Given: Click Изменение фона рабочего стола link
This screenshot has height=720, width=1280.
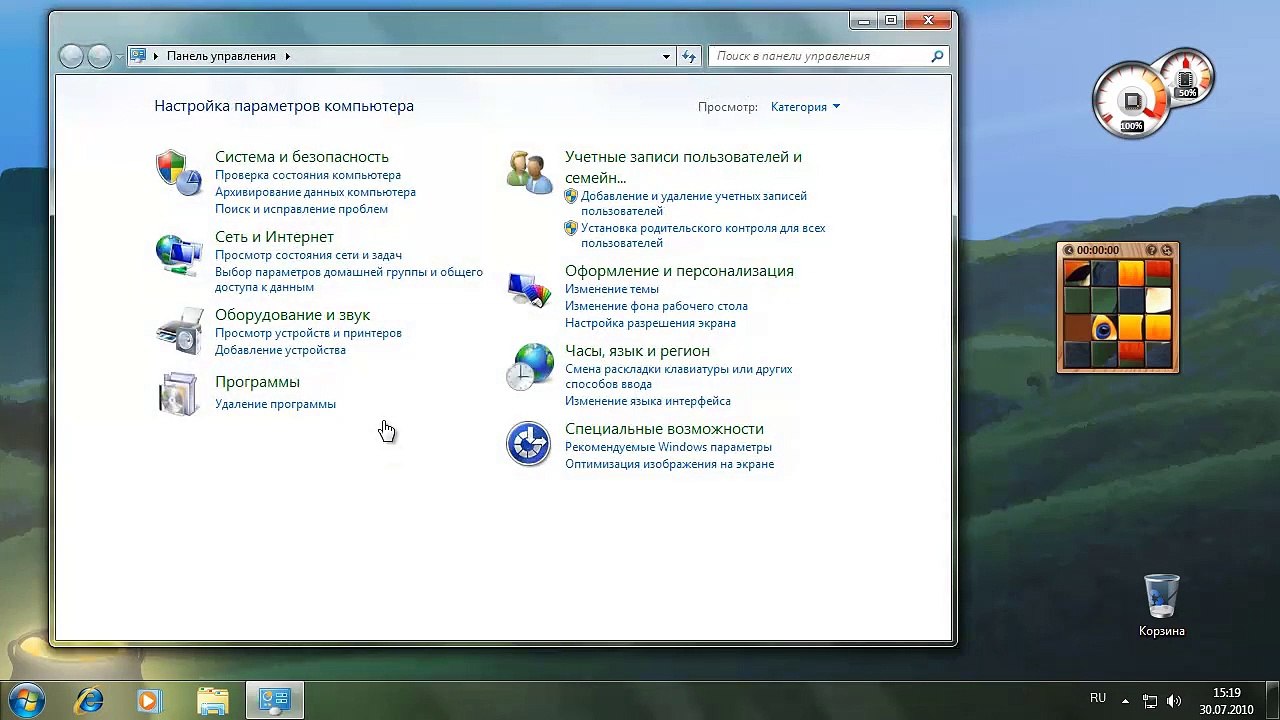Looking at the screenshot, I should pos(656,306).
